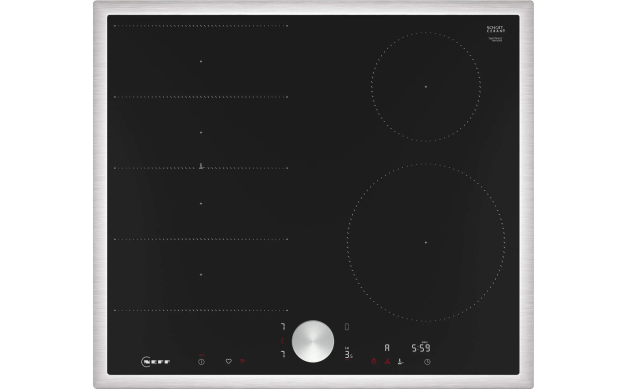Tap the red boost sun symbol

click(x=374, y=361)
